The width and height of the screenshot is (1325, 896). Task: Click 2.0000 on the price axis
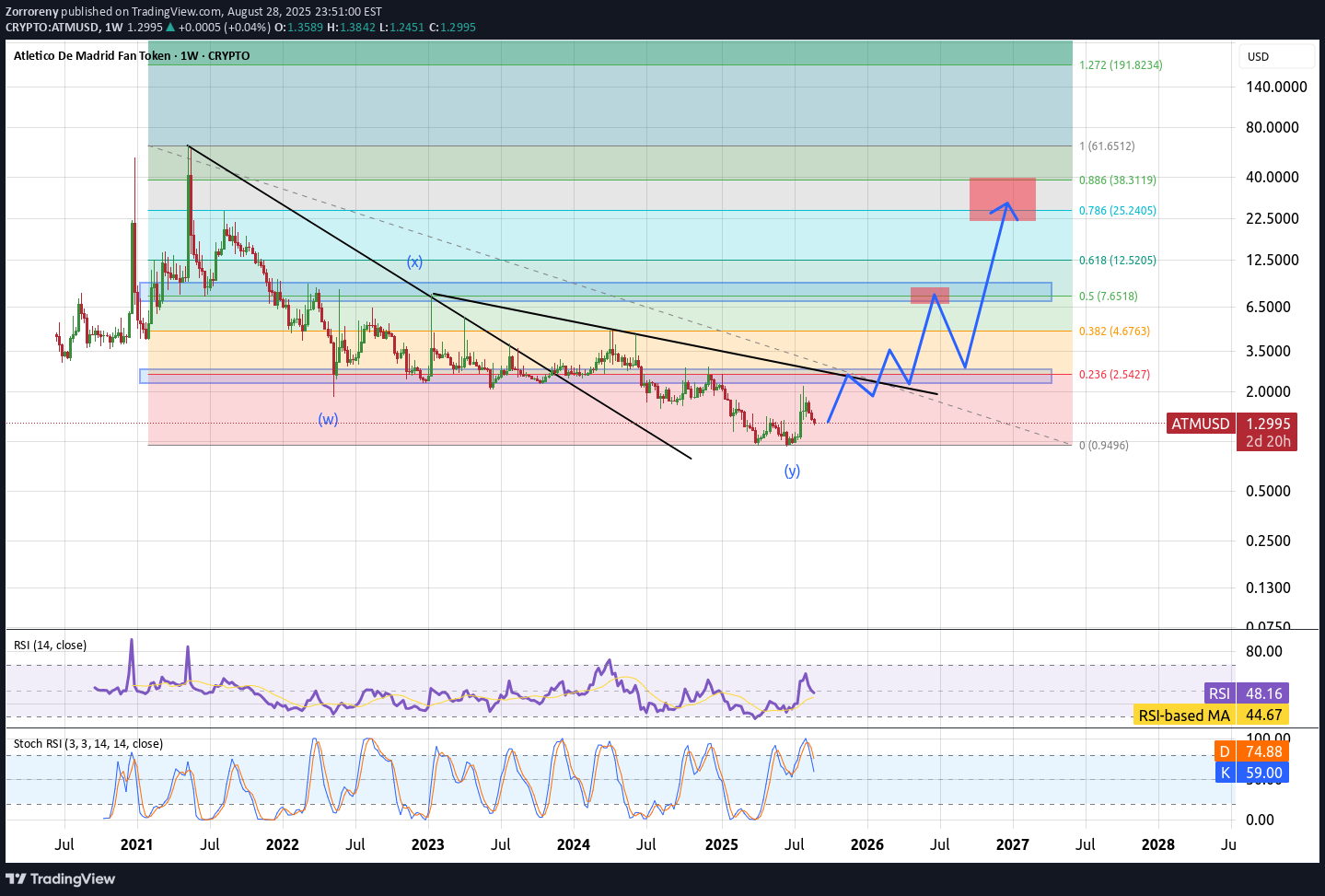click(x=1268, y=391)
